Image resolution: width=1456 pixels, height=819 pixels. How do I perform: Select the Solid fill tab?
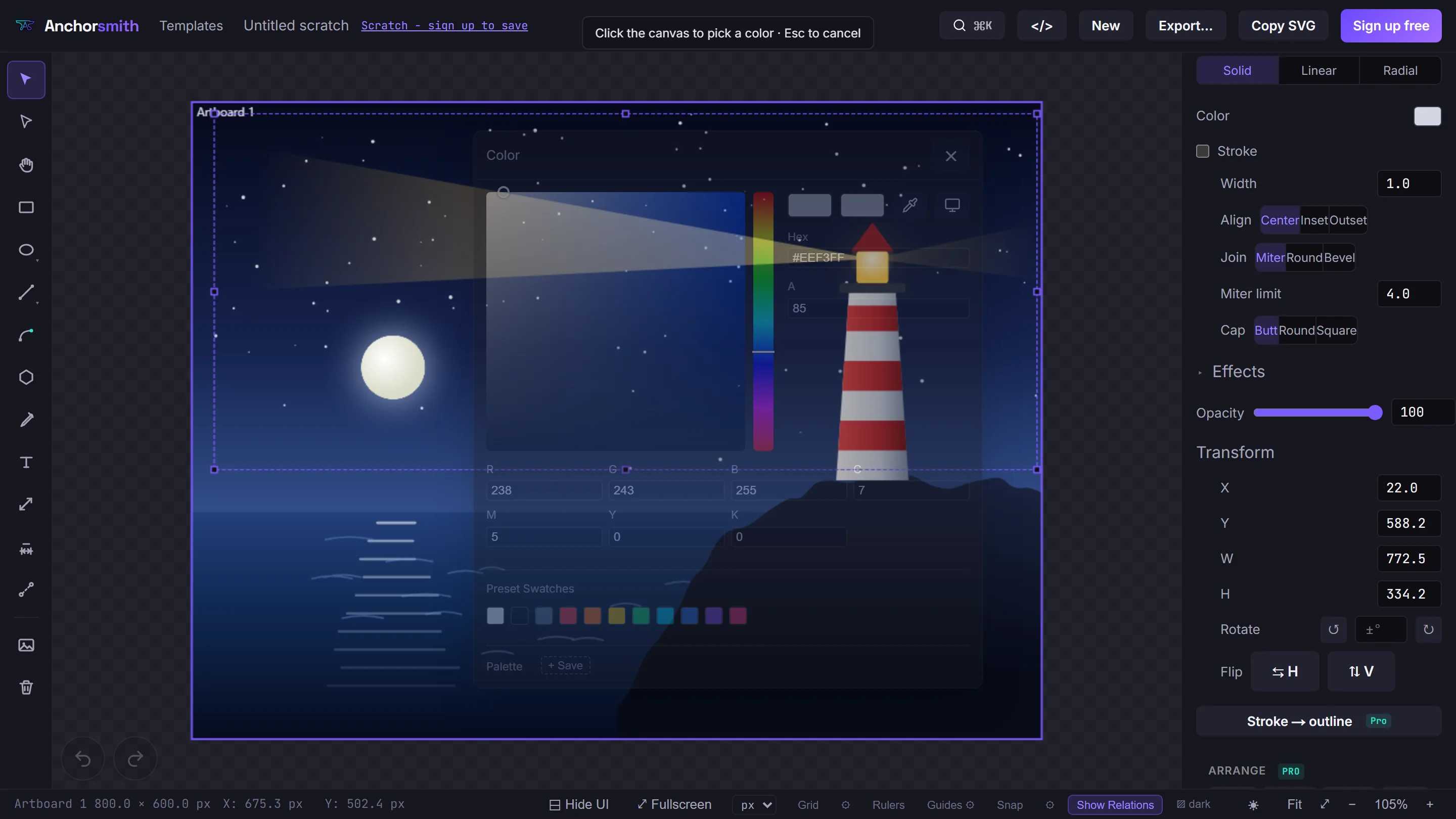pyautogui.click(x=1237, y=71)
